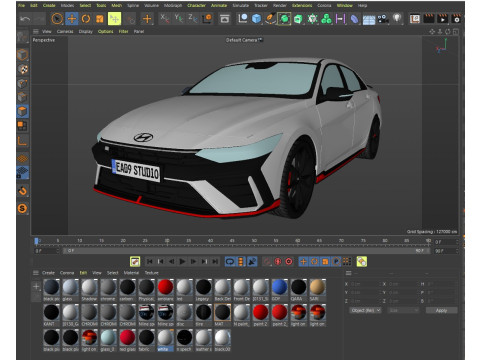Open the material manager Texture menu
The image size is (480, 360).
pos(152,273)
